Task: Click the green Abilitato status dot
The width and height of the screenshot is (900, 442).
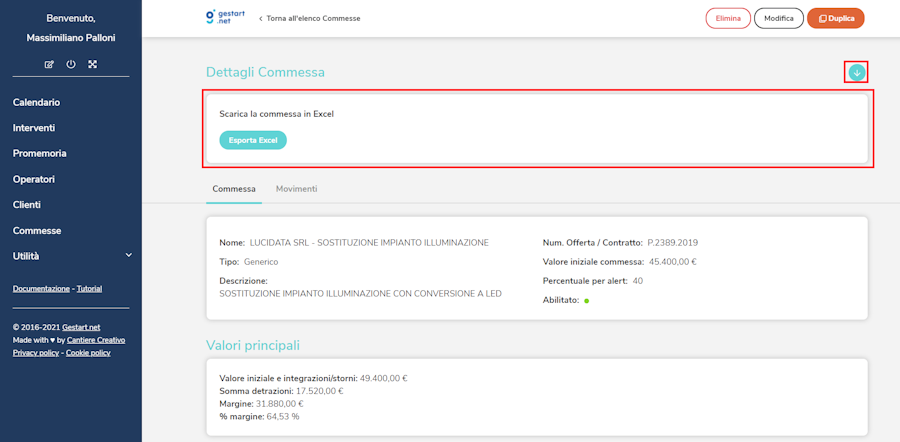Action: click(587, 301)
